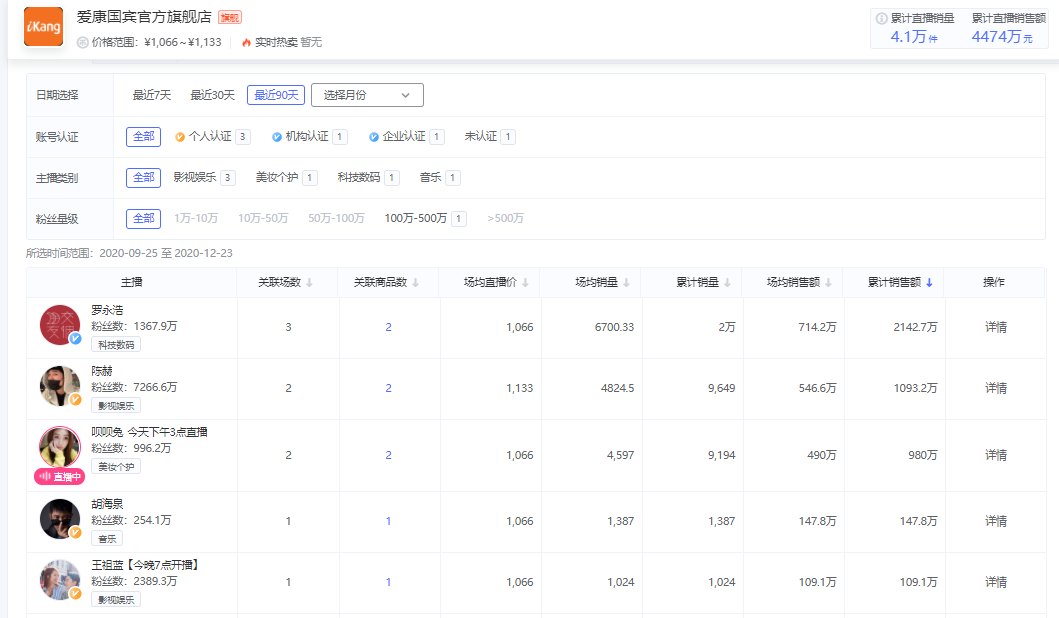Open 胡海泉 avatar thumbnail

click(59, 519)
